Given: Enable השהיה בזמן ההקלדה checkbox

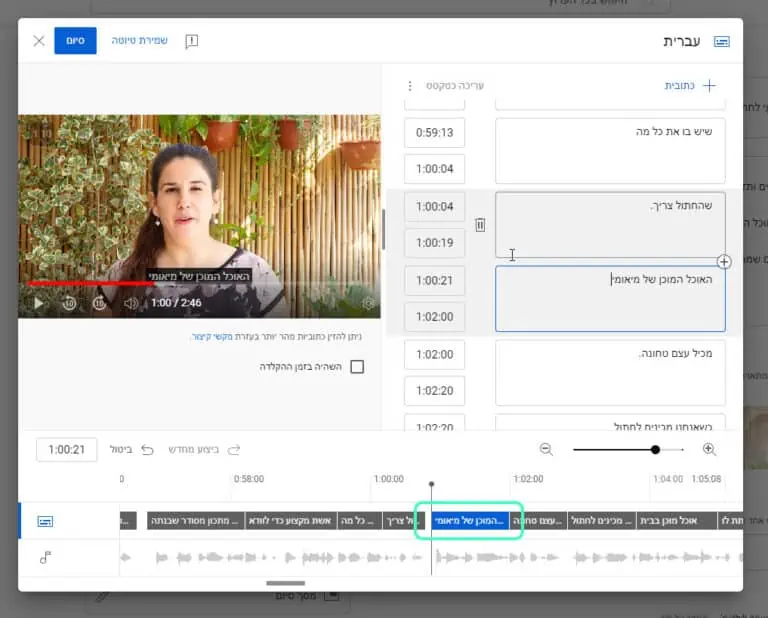Looking at the screenshot, I should coord(357,367).
